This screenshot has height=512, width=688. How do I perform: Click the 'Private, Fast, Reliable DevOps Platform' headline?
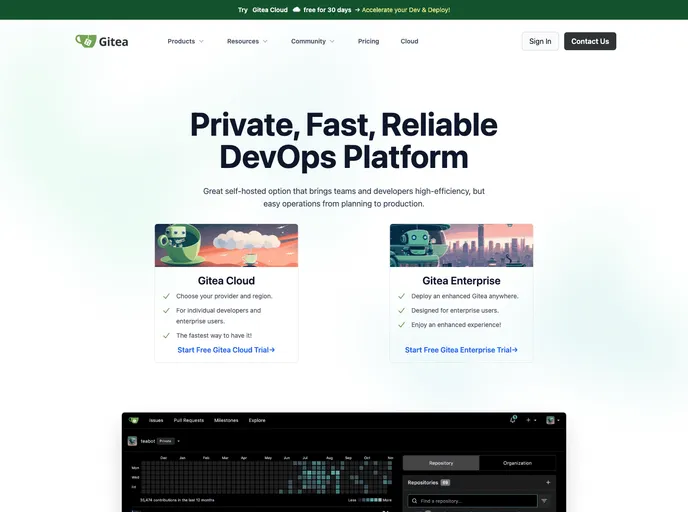pos(344,140)
